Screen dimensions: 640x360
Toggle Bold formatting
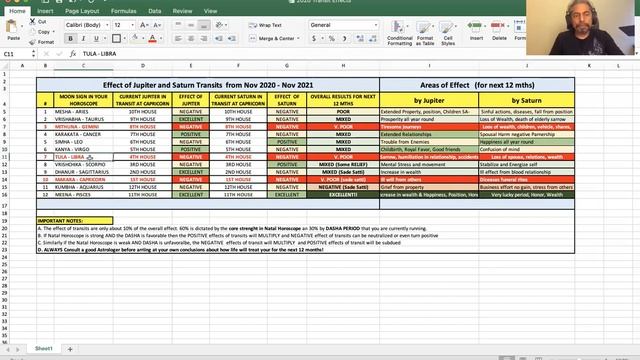click(x=70, y=38)
